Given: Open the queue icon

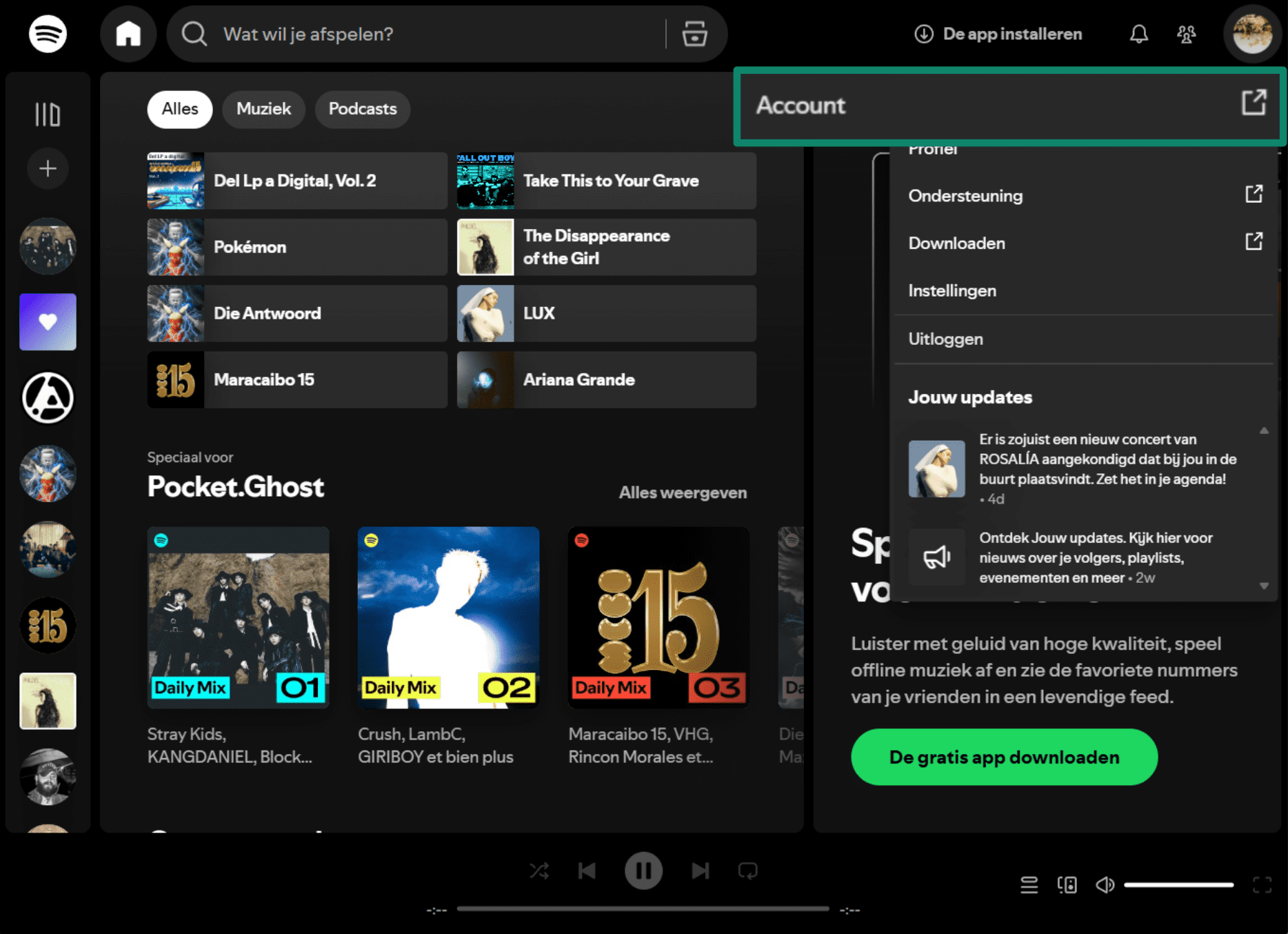Looking at the screenshot, I should tap(1029, 884).
